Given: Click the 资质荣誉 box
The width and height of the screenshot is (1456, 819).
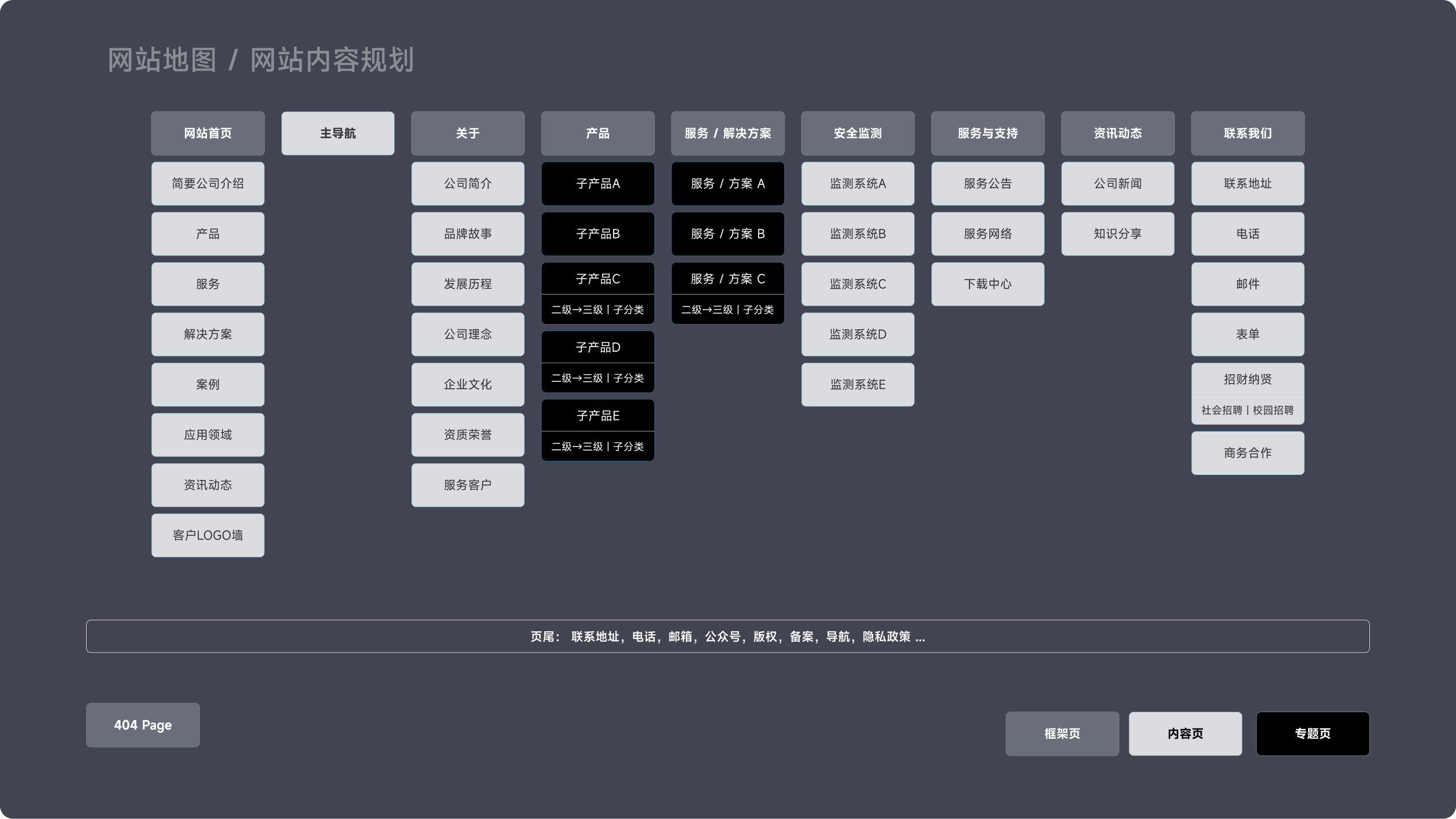Looking at the screenshot, I should click(467, 435).
